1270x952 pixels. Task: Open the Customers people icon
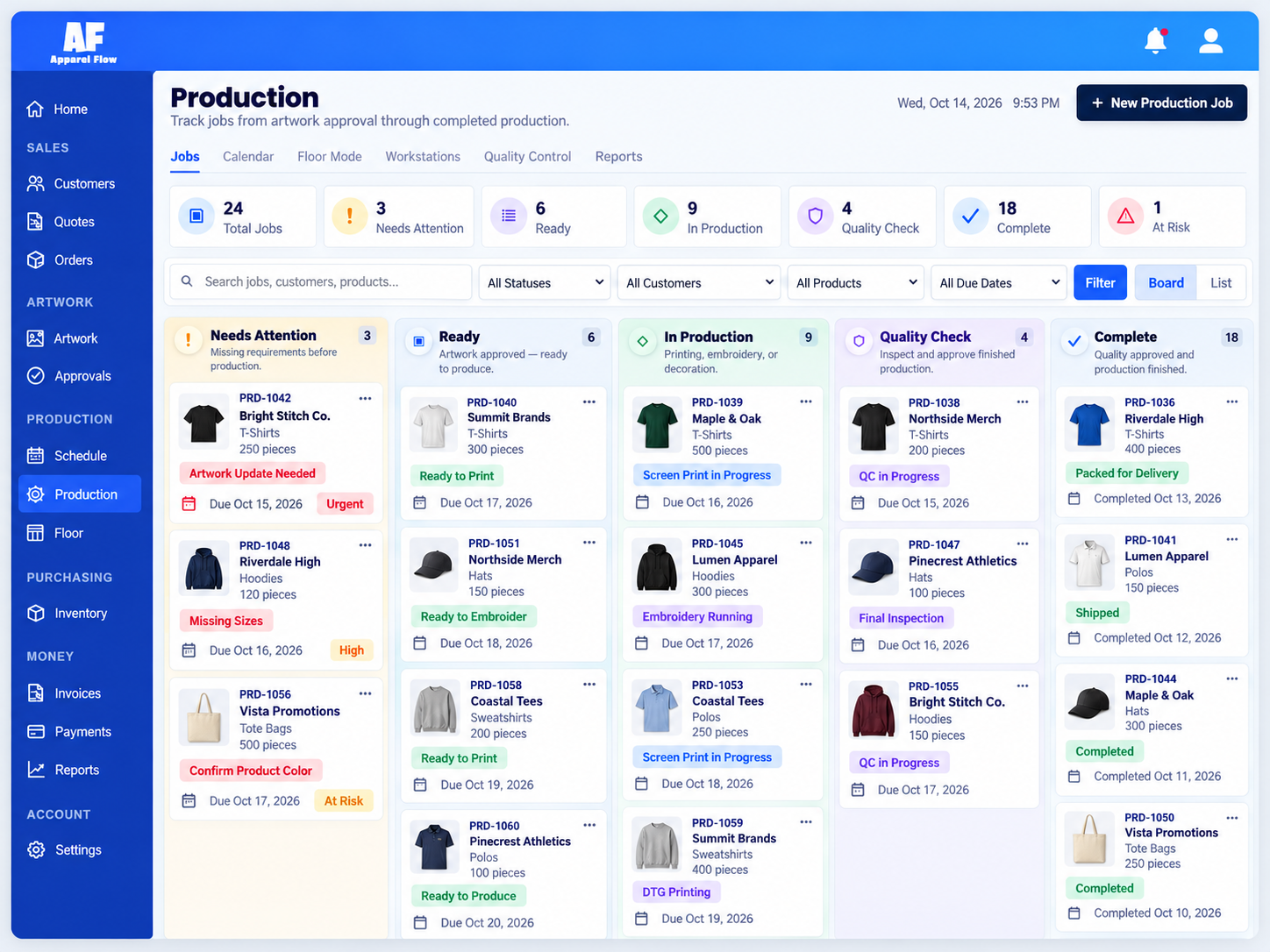35,183
